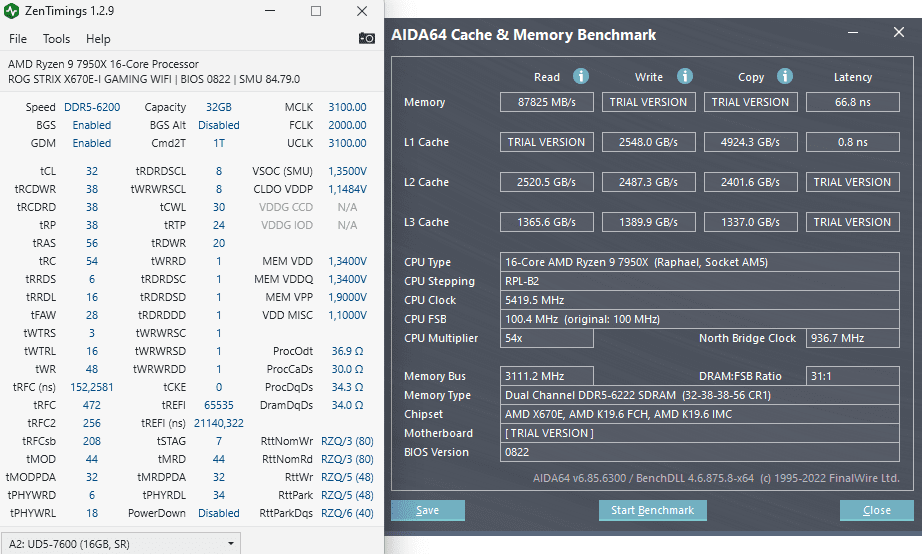Close the AIDA64 window with X
922x554 pixels.
[898, 32]
